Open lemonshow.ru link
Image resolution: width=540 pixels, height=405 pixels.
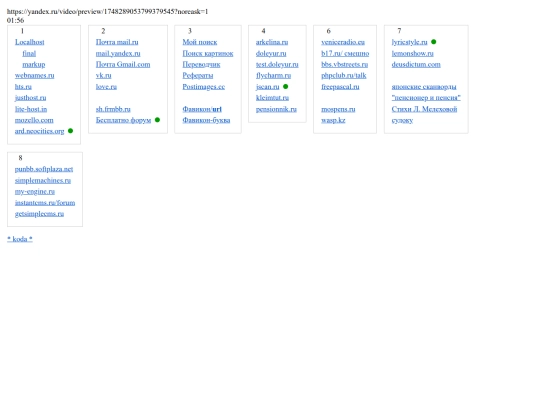pyautogui.click(x=413, y=53)
